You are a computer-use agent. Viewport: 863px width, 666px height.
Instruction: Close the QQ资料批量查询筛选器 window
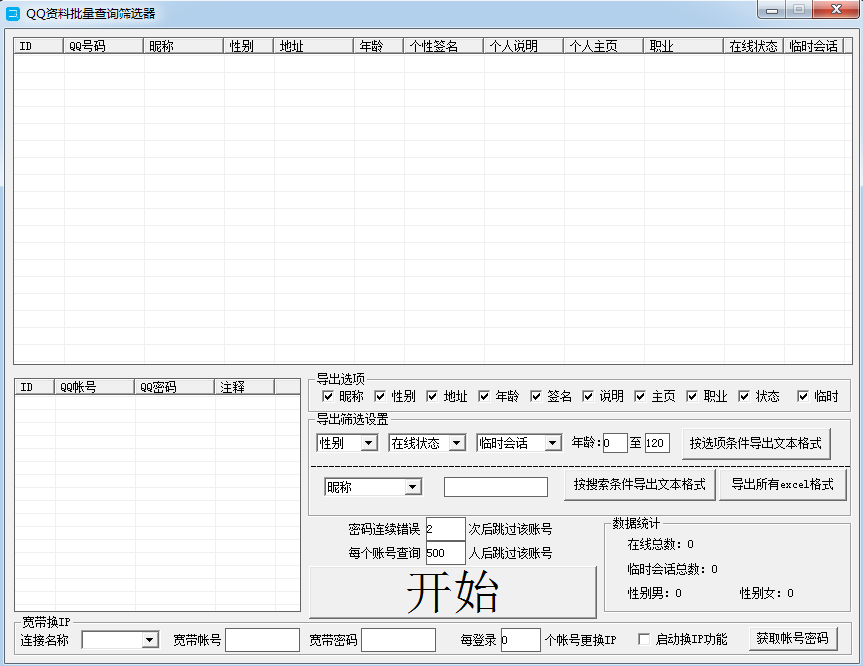pos(836,9)
